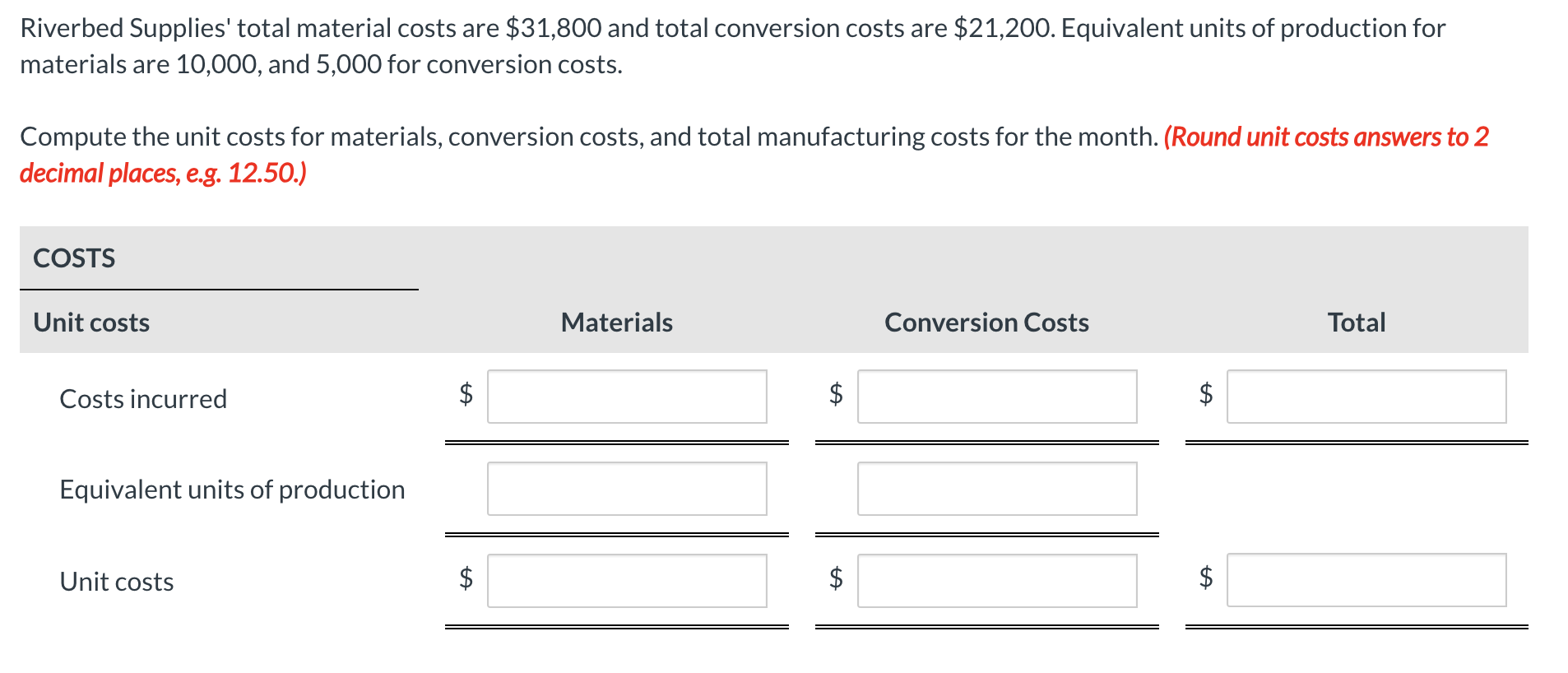Click the Unit costs row label
Viewport: 1568px width, 673px height.
[116, 582]
